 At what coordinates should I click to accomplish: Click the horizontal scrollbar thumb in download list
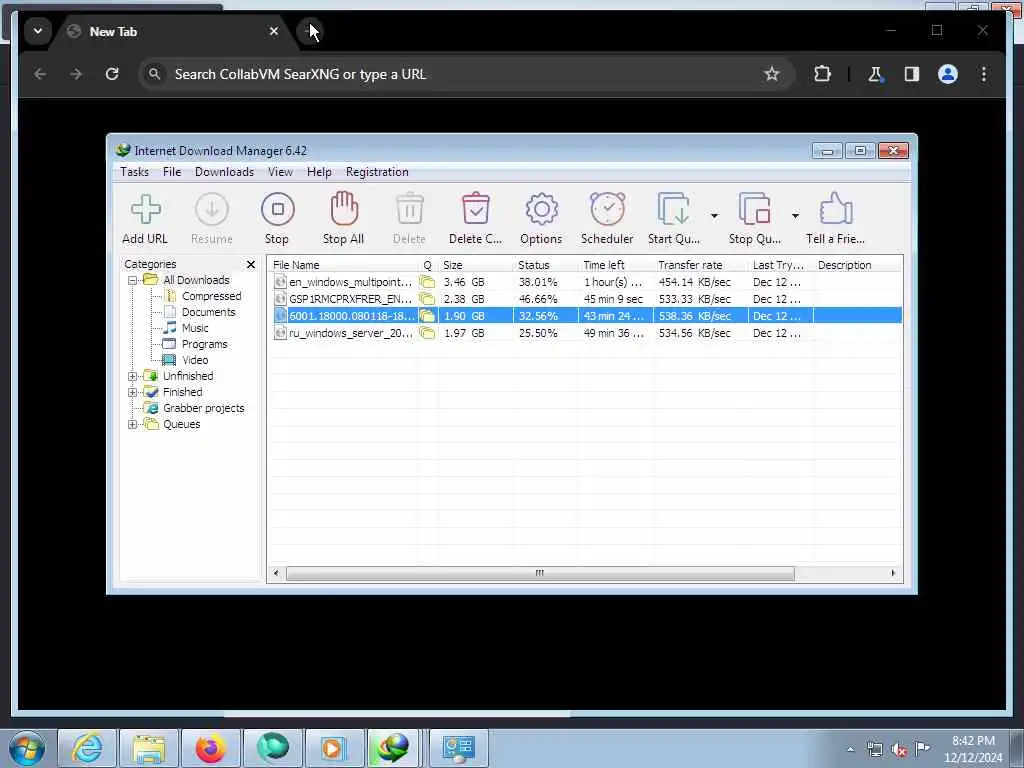(540, 573)
